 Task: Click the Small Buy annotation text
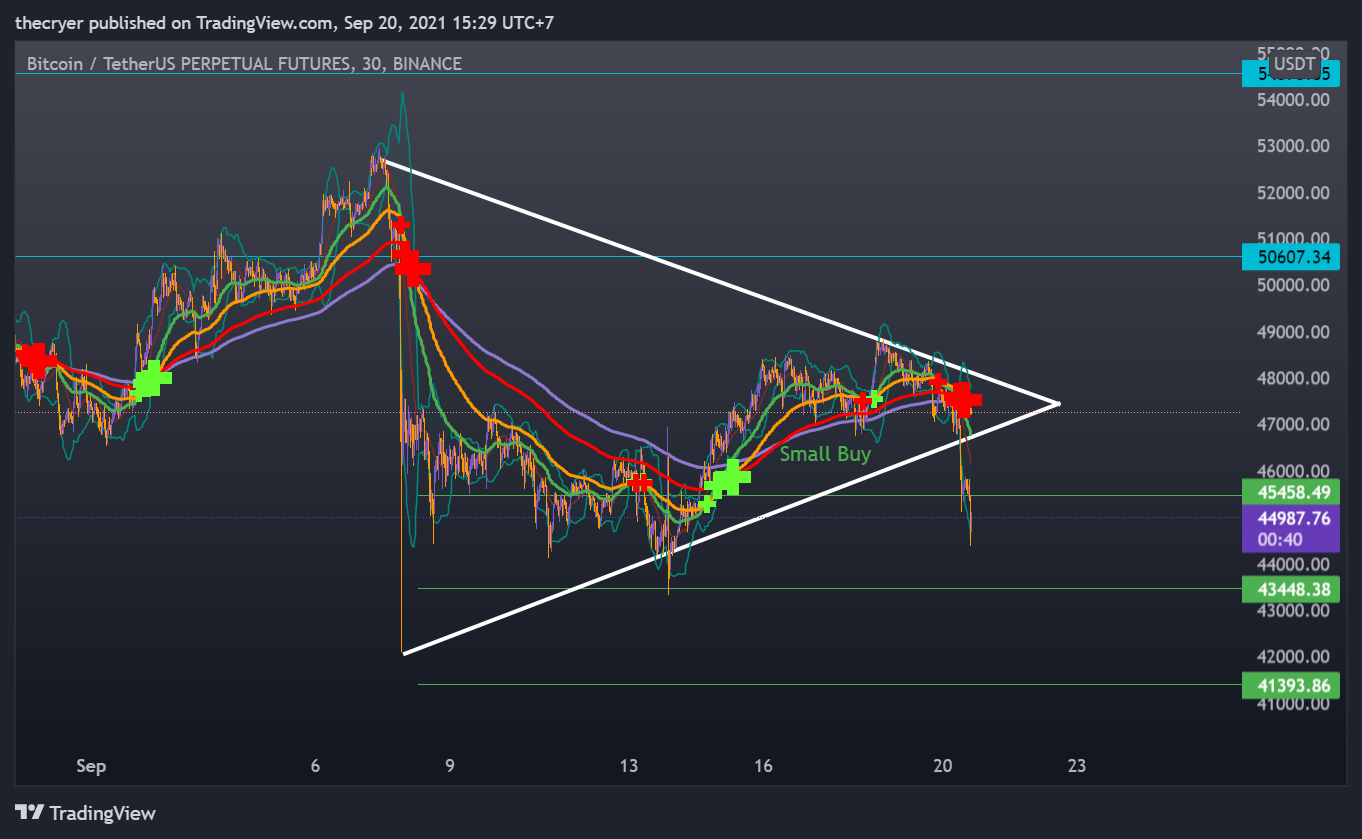(x=825, y=454)
